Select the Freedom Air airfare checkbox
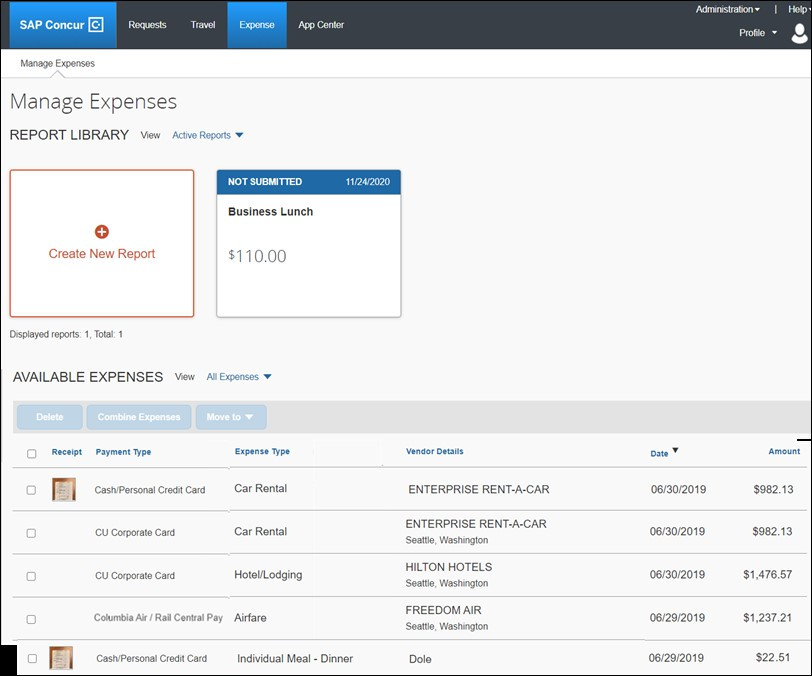 coord(31,619)
